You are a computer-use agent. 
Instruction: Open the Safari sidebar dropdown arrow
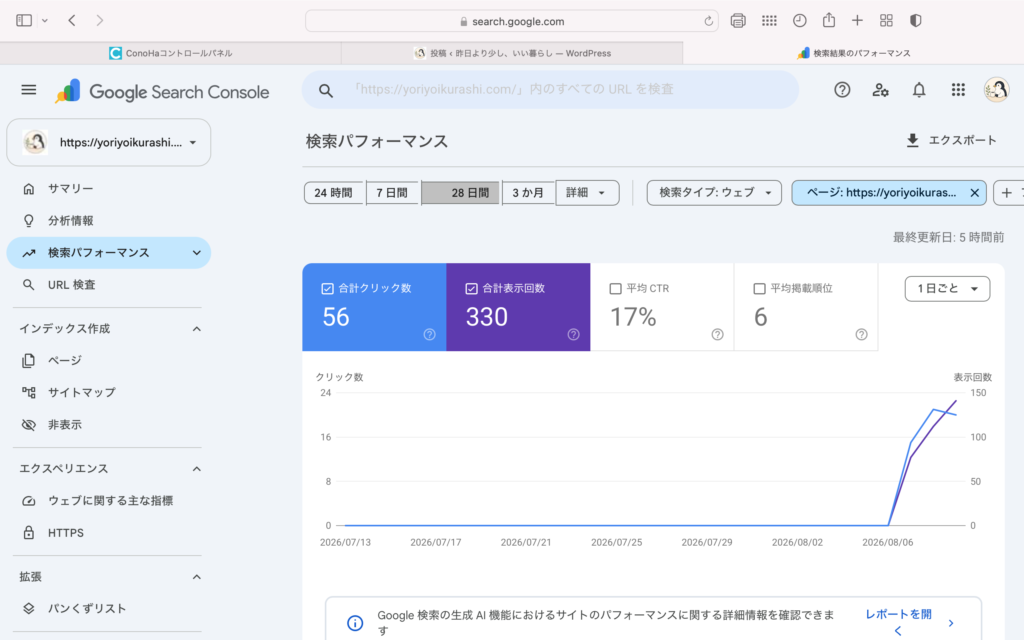pos(44,21)
